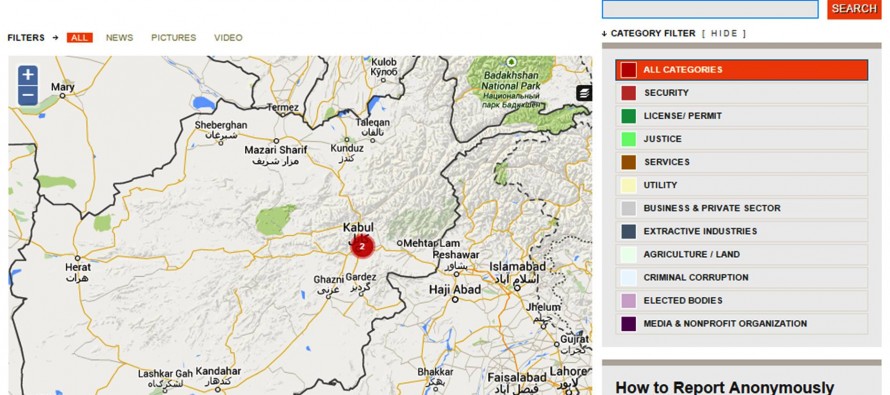Select the Extractive Industries category
The height and width of the screenshot is (395, 890).
click(x=741, y=232)
